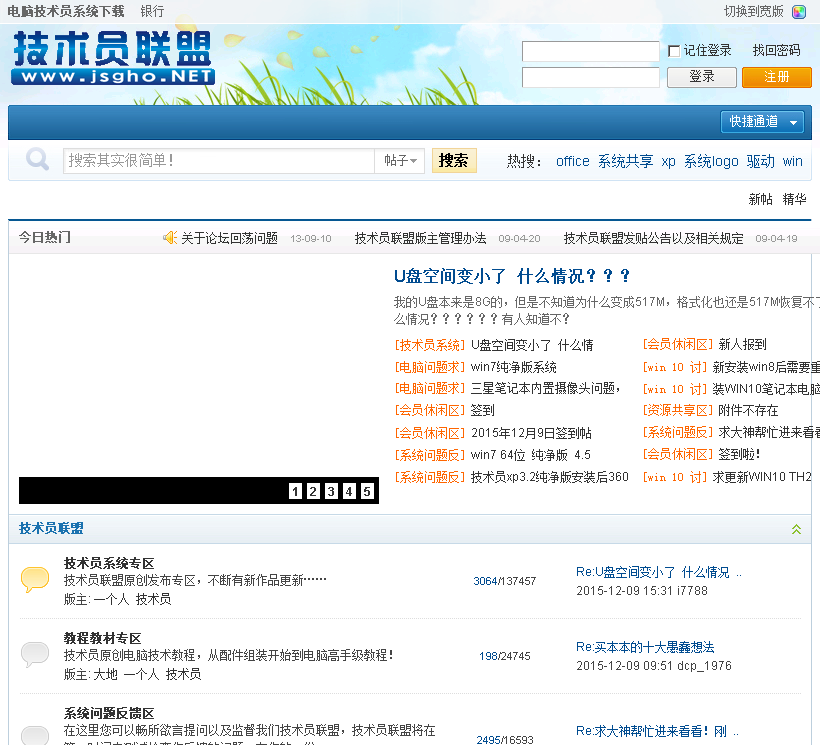This screenshot has width=820, height=745.
Task: Open the 系统问题反馈区 forum
Action: tap(109, 713)
